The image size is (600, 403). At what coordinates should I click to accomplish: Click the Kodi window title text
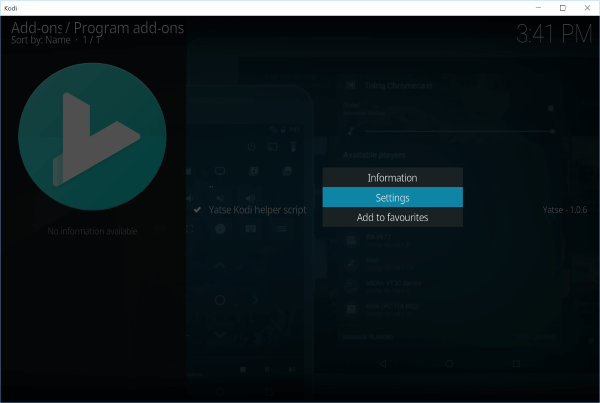[12, 8]
